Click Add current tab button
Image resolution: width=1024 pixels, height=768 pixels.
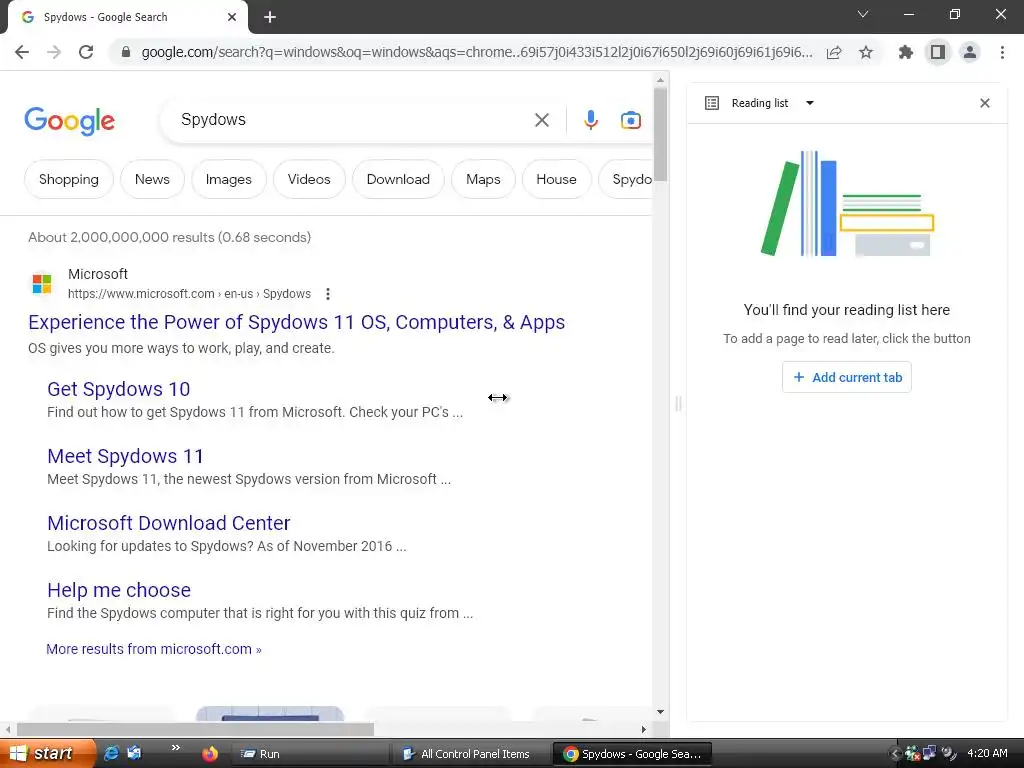click(847, 377)
